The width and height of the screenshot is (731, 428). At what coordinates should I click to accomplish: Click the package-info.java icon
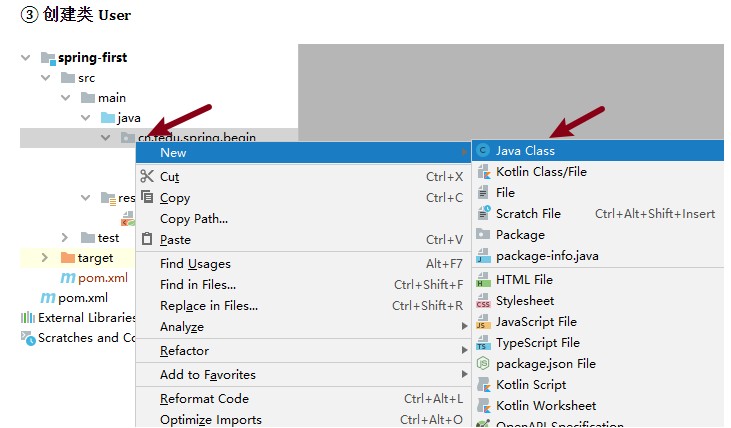pyautogui.click(x=483, y=255)
